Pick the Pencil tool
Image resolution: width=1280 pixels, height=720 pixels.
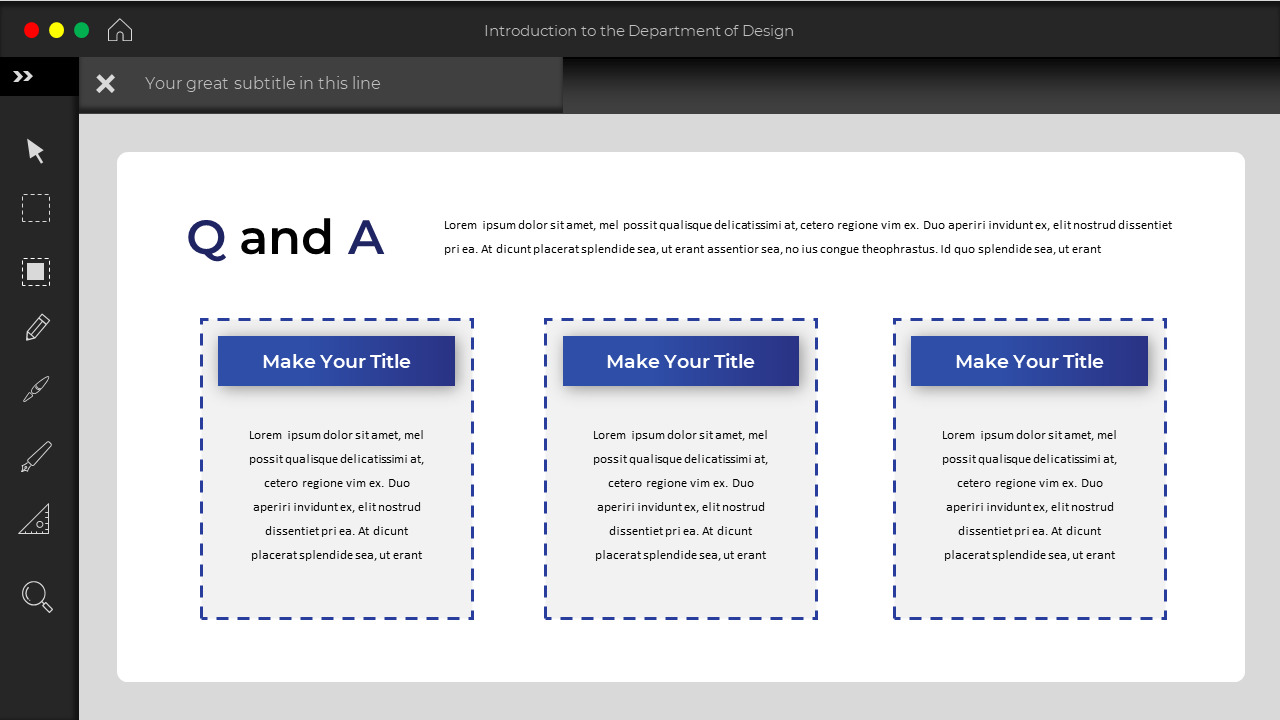[35, 326]
